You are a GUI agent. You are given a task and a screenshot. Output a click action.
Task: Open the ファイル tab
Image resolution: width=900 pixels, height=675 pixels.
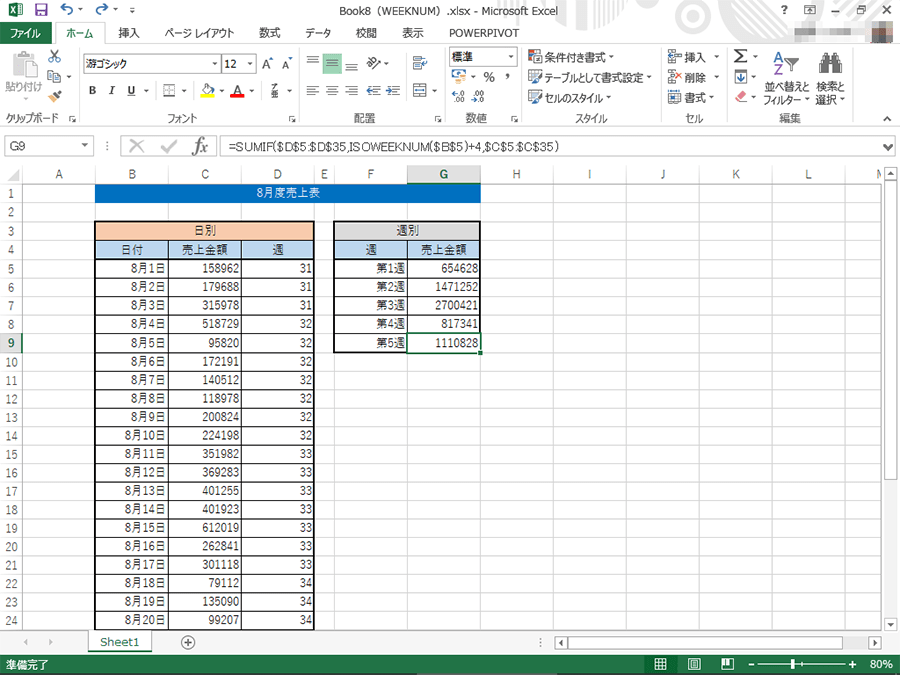25,33
